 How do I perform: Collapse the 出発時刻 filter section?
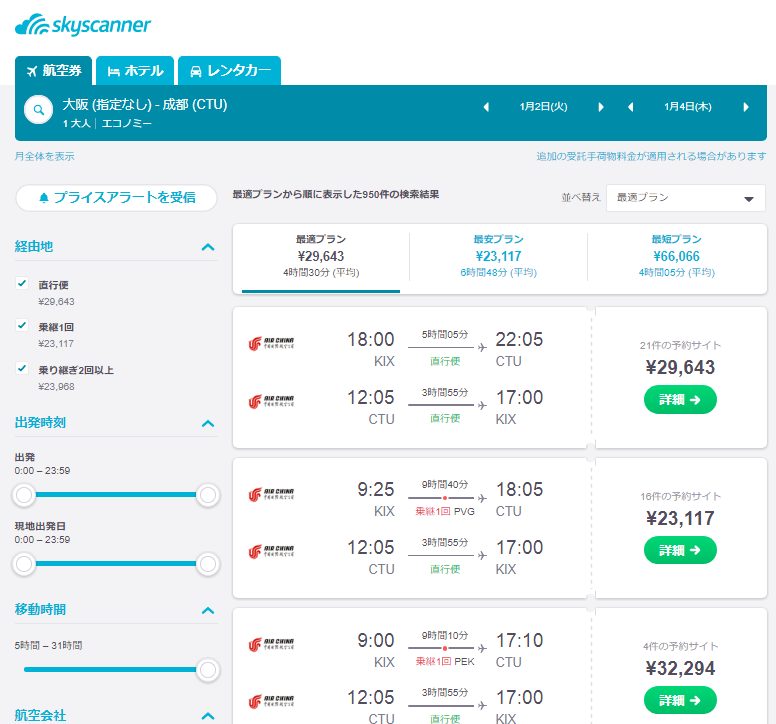tap(208, 424)
